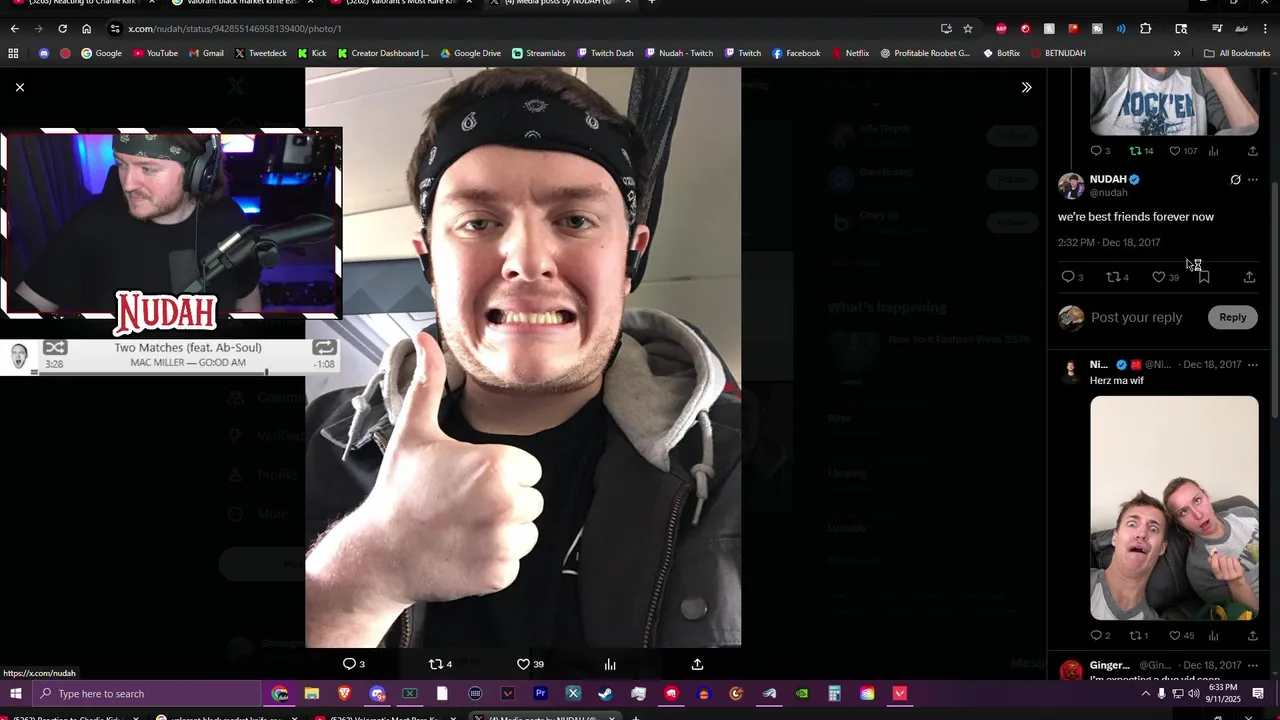Image resolution: width=1280 pixels, height=720 pixels.
Task: Open File Explorer from the taskbar
Action: pos(312,693)
